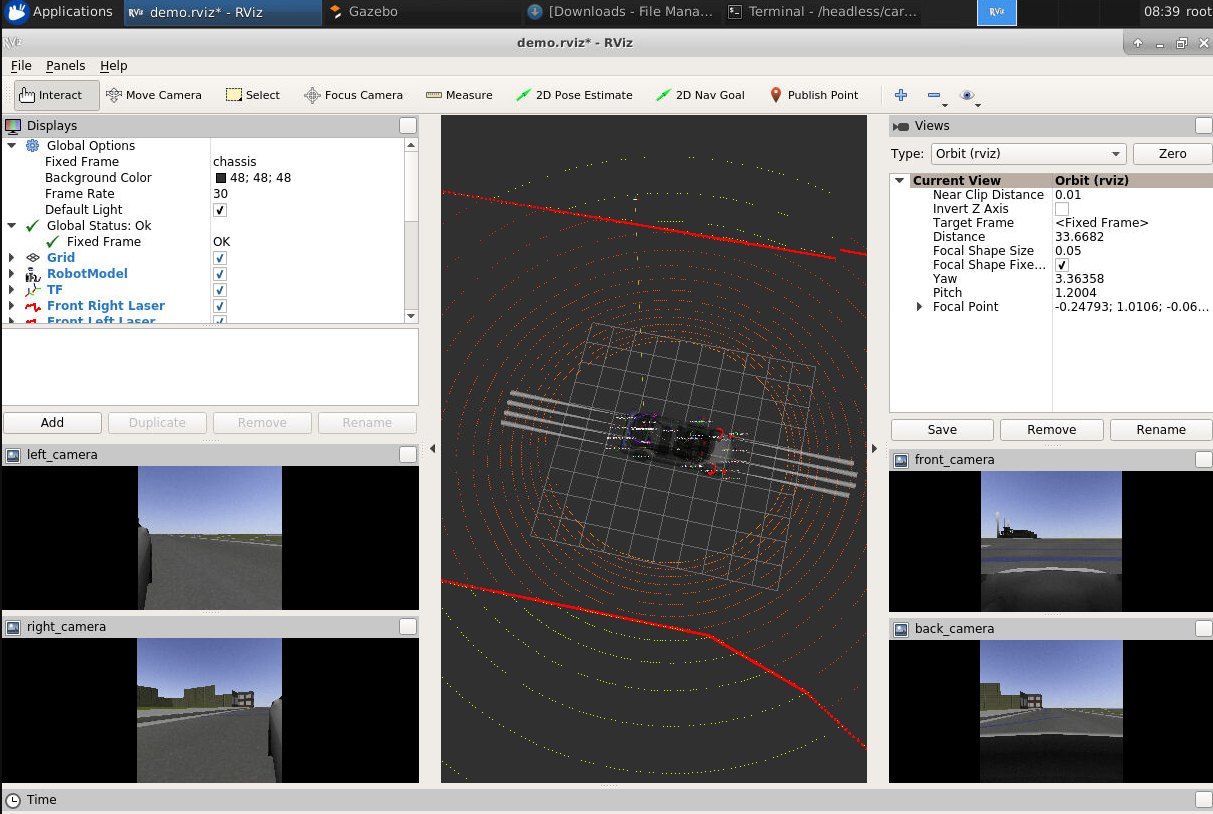Image resolution: width=1213 pixels, height=814 pixels.
Task: Select the Interact tool
Action: 57,95
